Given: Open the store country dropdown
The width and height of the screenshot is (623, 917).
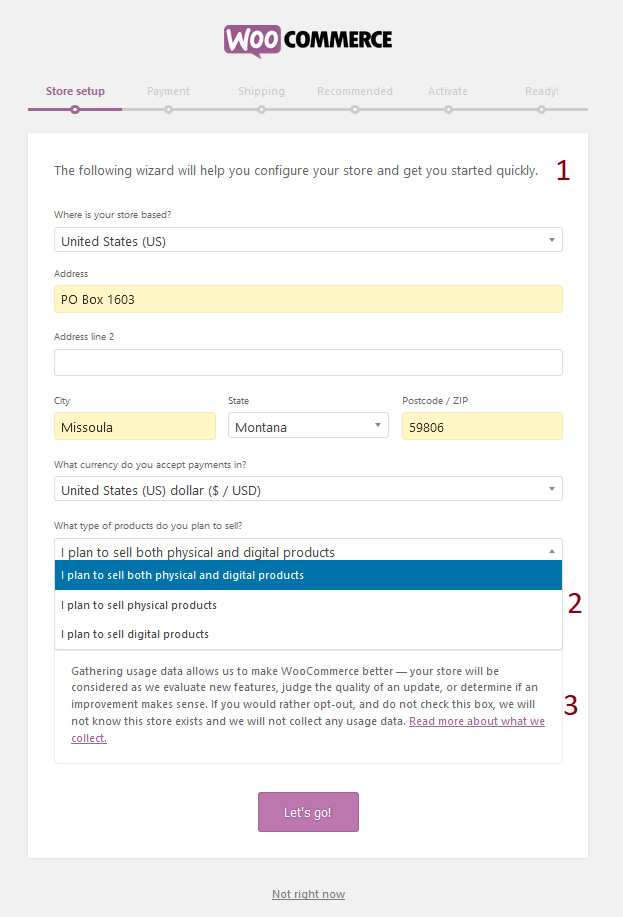Looking at the screenshot, I should click(x=308, y=240).
